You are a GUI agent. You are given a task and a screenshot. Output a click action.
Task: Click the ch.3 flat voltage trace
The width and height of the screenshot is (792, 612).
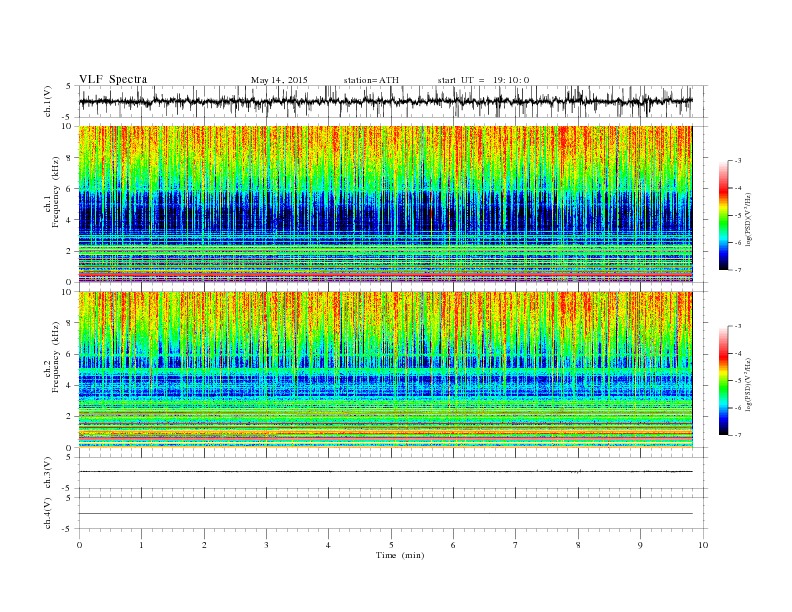coord(385,472)
